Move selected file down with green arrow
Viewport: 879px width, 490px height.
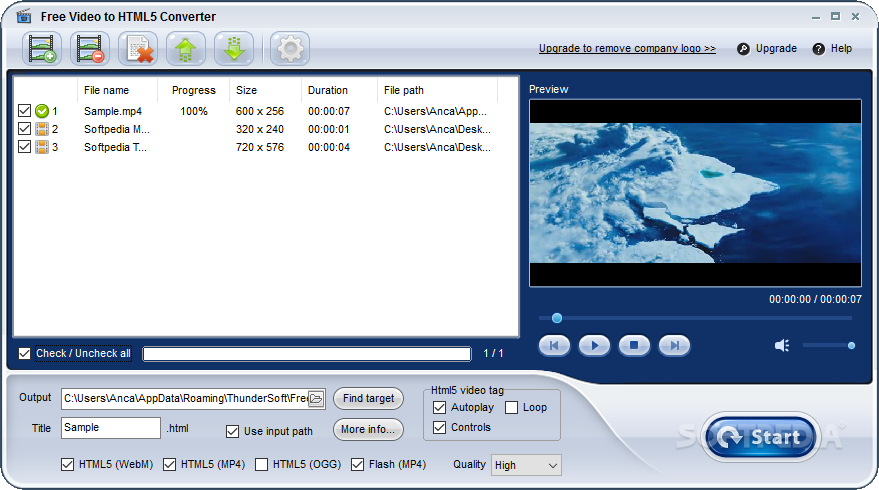[234, 49]
